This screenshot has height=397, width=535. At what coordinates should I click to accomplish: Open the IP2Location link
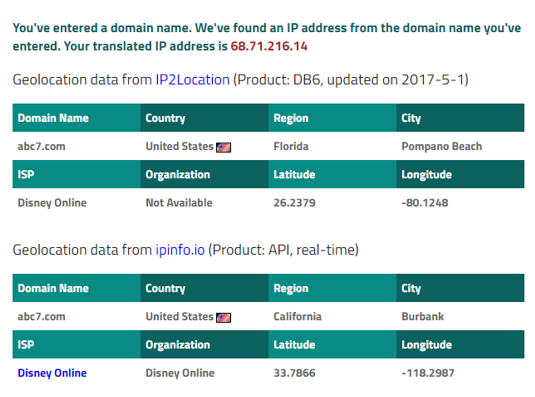click(x=192, y=80)
